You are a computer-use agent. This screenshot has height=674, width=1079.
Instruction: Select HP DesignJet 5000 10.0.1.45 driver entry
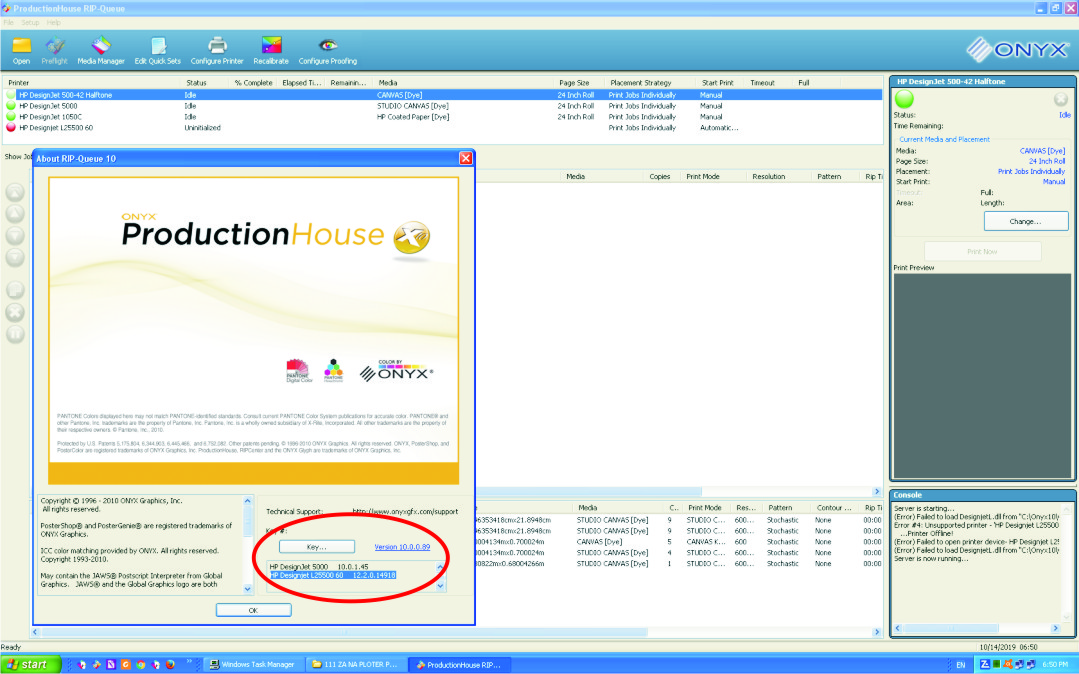(x=319, y=567)
